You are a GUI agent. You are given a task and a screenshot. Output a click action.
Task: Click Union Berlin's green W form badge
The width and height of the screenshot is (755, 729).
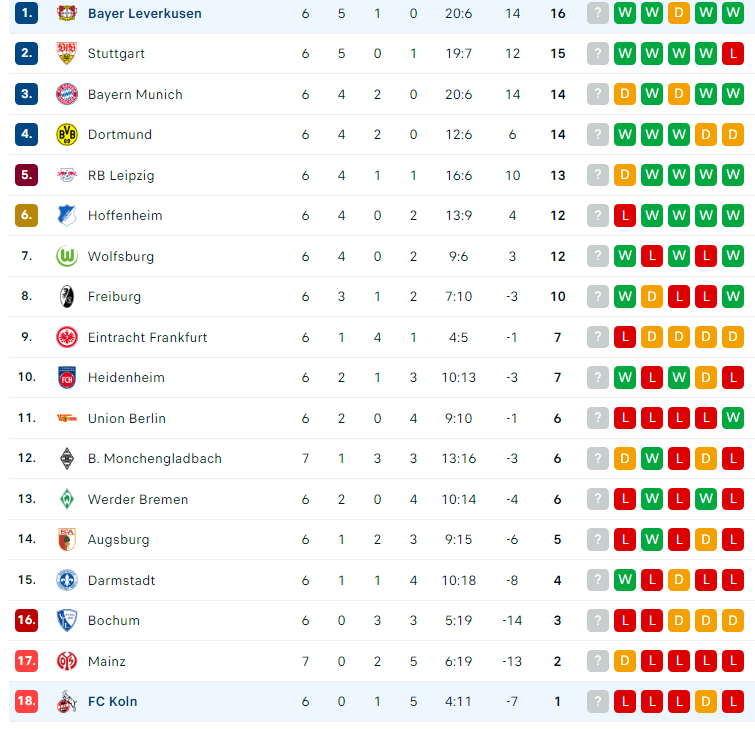(733, 417)
